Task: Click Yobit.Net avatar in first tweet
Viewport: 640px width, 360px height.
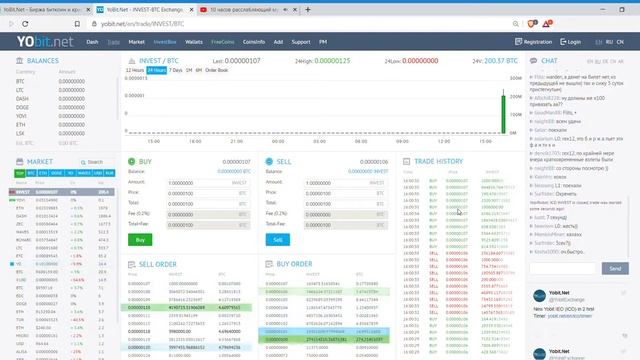Action: point(539,296)
